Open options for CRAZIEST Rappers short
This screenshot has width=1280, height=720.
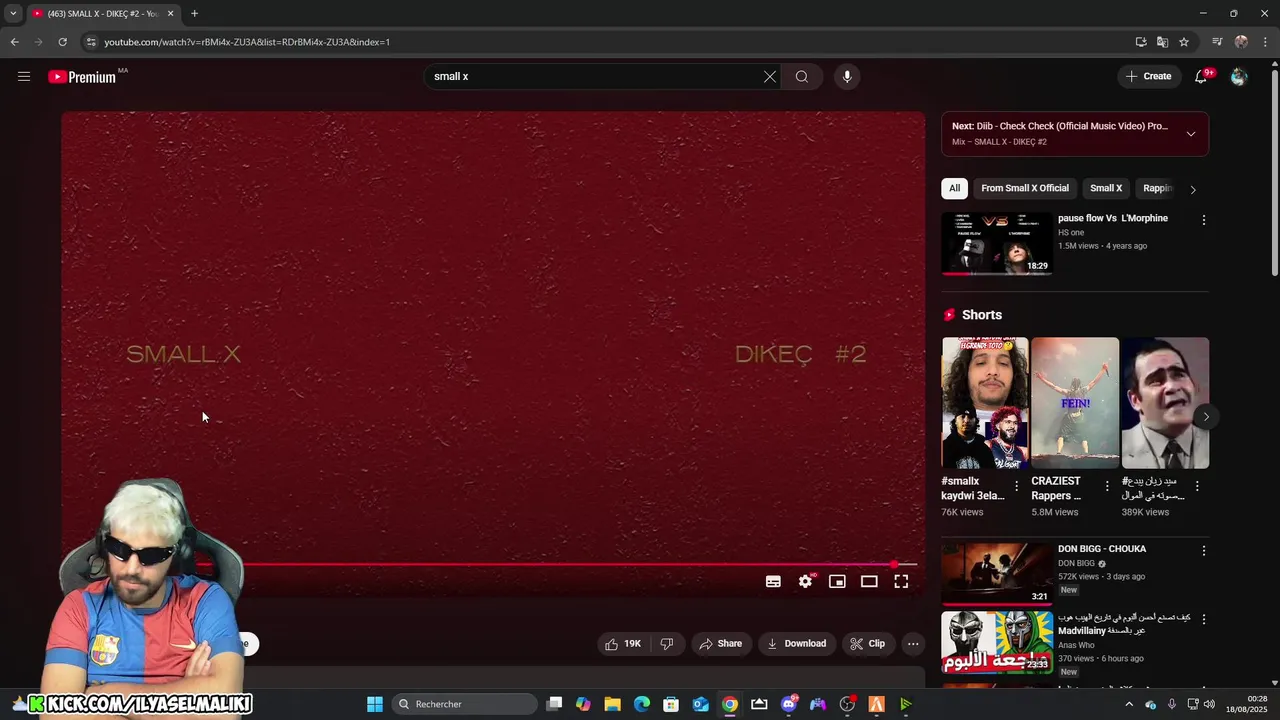1107,486
